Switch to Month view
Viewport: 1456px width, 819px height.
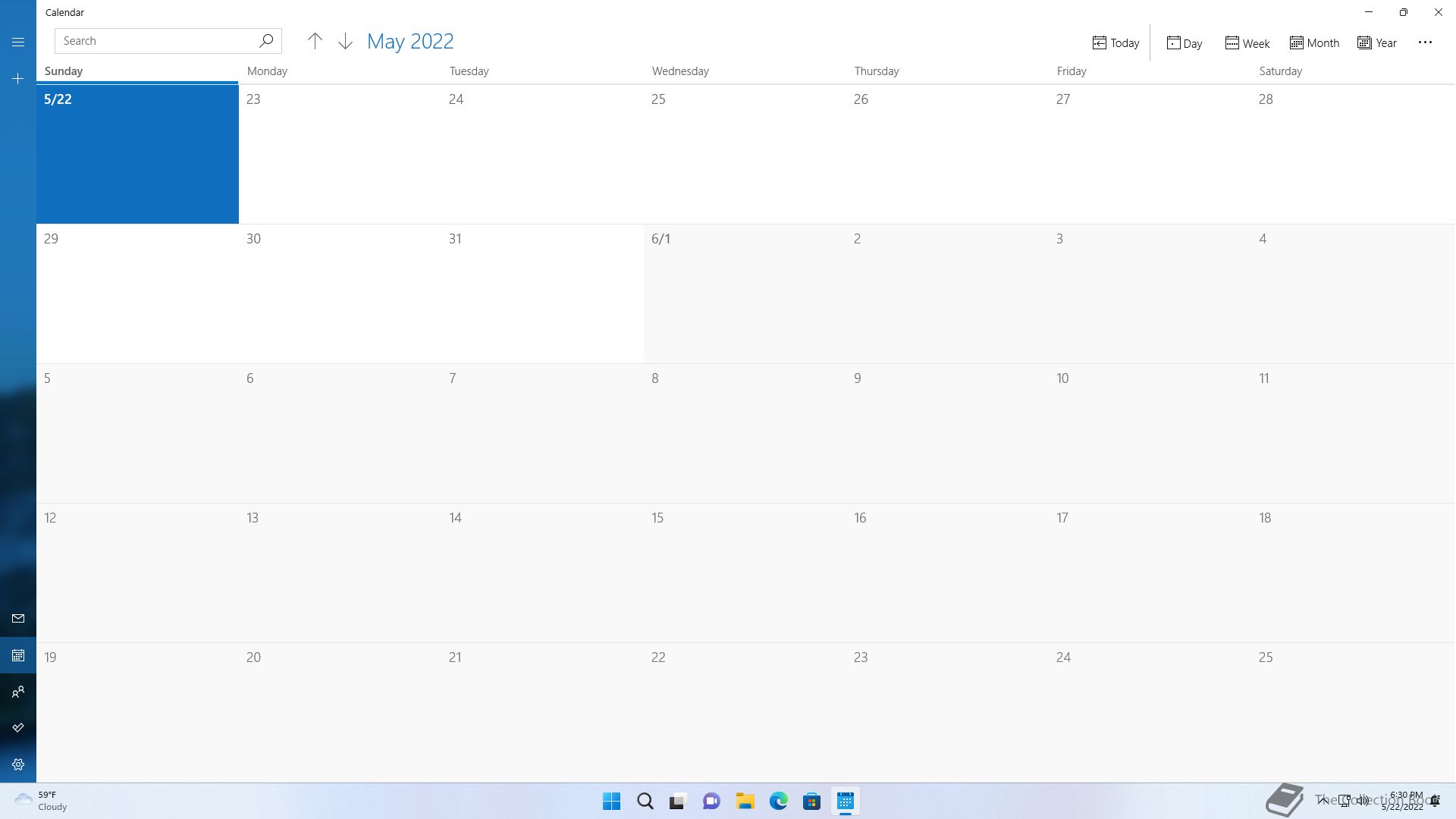click(1314, 43)
